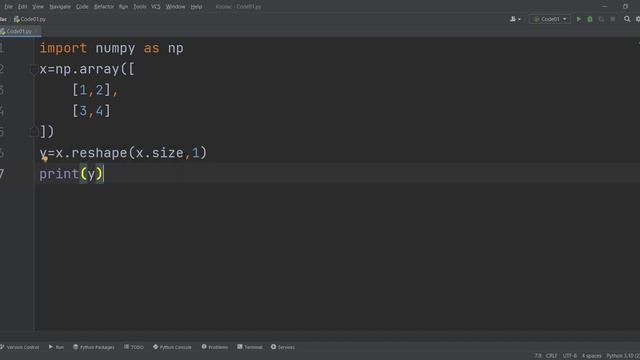Open the Python Packages tool window
This screenshot has height=360, width=640.
[x=93, y=347]
